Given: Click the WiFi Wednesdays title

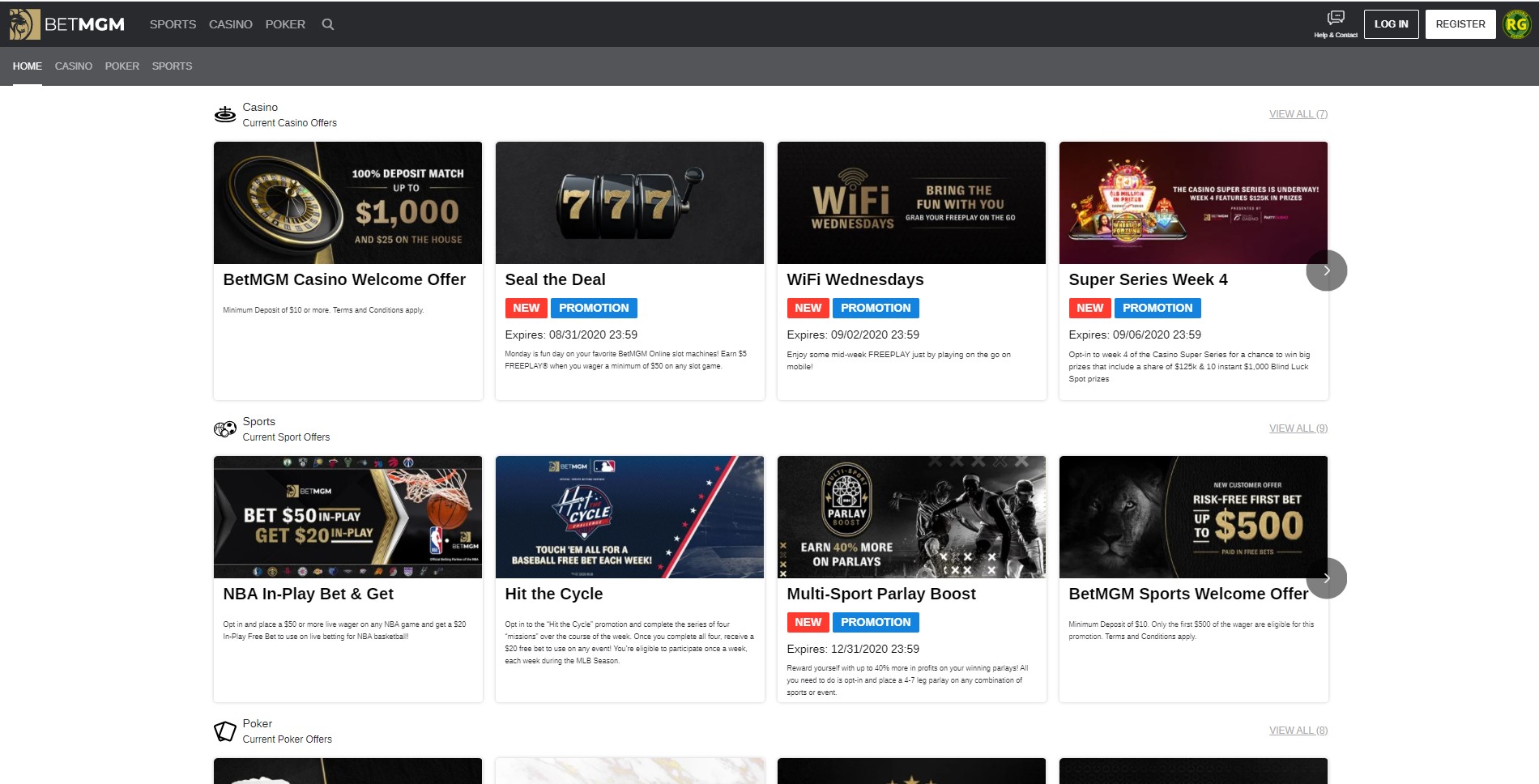Looking at the screenshot, I should coord(855,279).
